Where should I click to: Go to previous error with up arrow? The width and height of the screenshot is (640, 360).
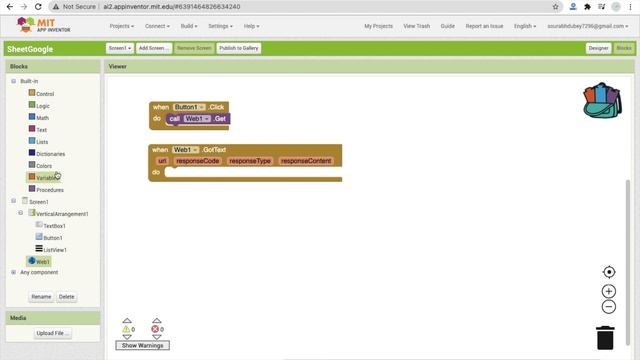(x=157, y=321)
